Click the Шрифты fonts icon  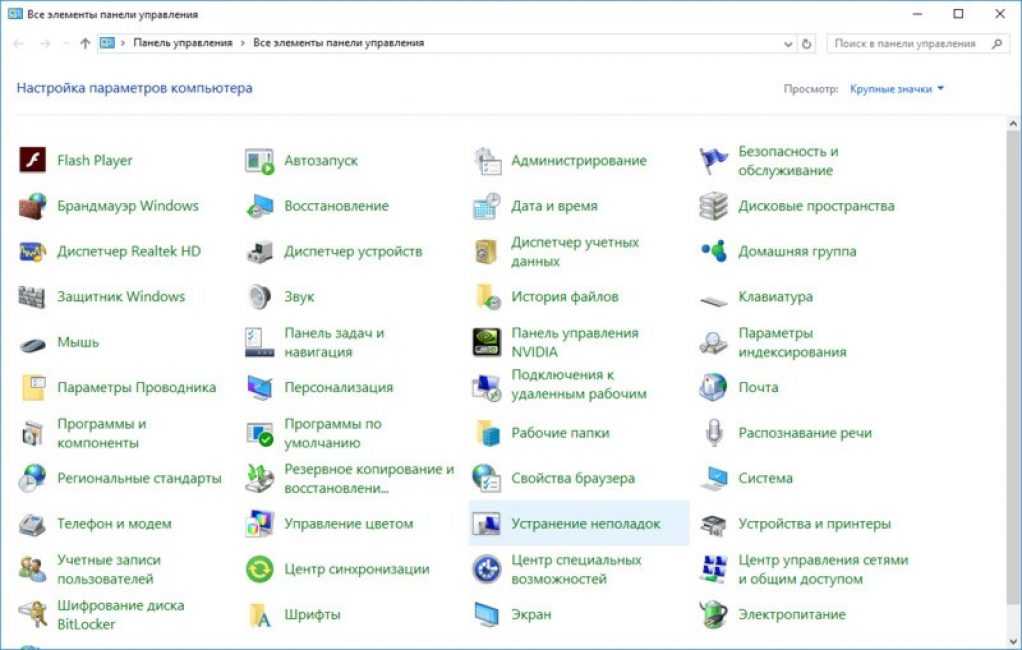(259, 614)
